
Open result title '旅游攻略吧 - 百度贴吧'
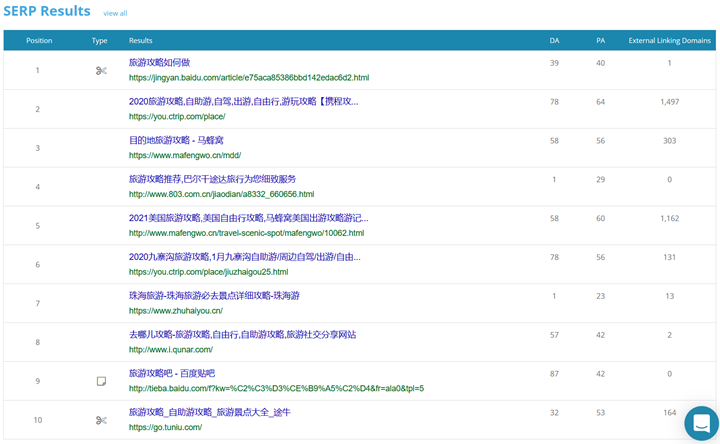[x=172, y=373]
